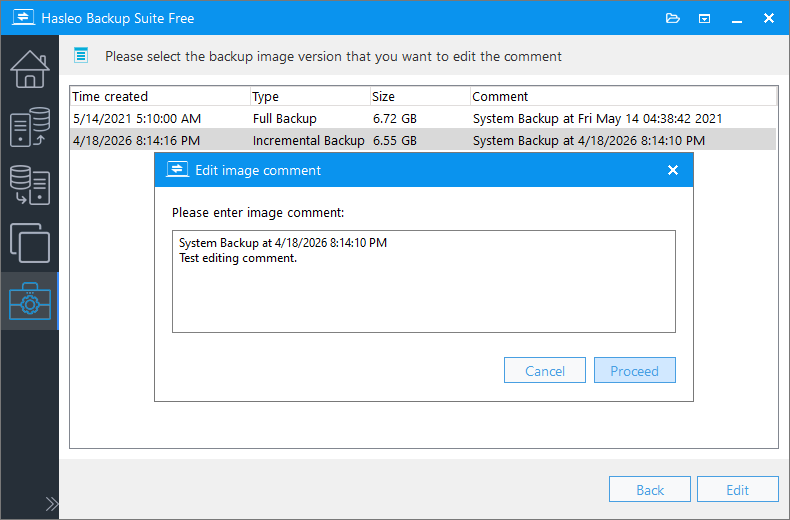Click Proceed to save the comment
Image resolution: width=790 pixels, height=520 pixels.
click(x=634, y=370)
